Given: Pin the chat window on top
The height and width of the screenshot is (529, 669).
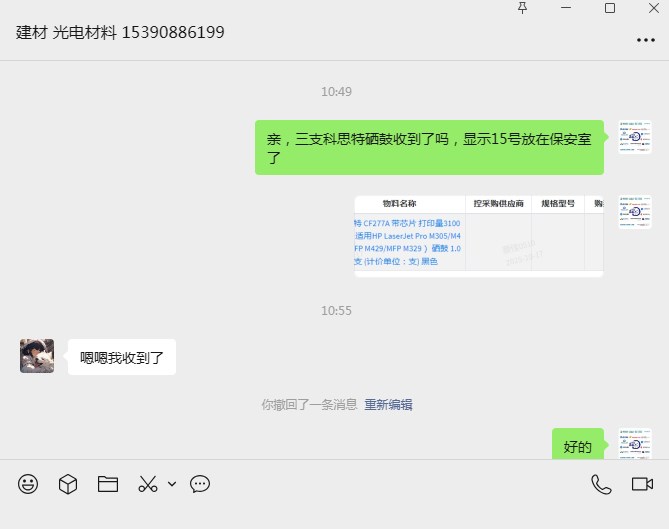Looking at the screenshot, I should pos(522,8).
